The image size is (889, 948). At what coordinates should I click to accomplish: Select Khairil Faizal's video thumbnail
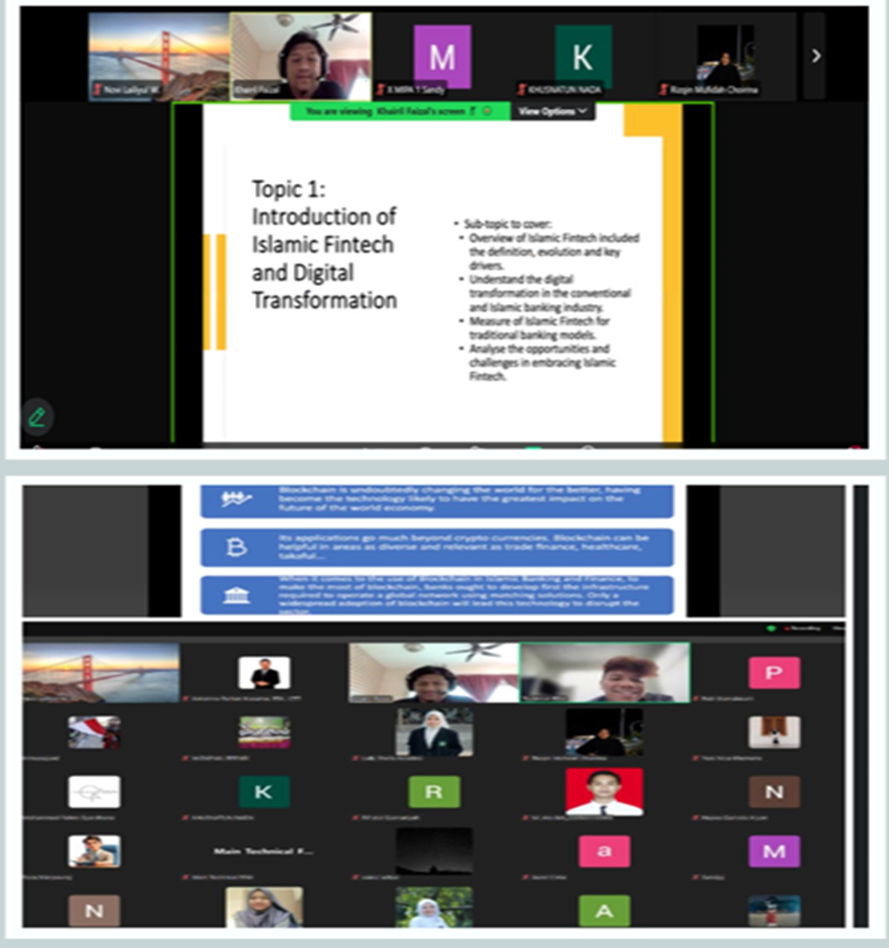(301, 55)
